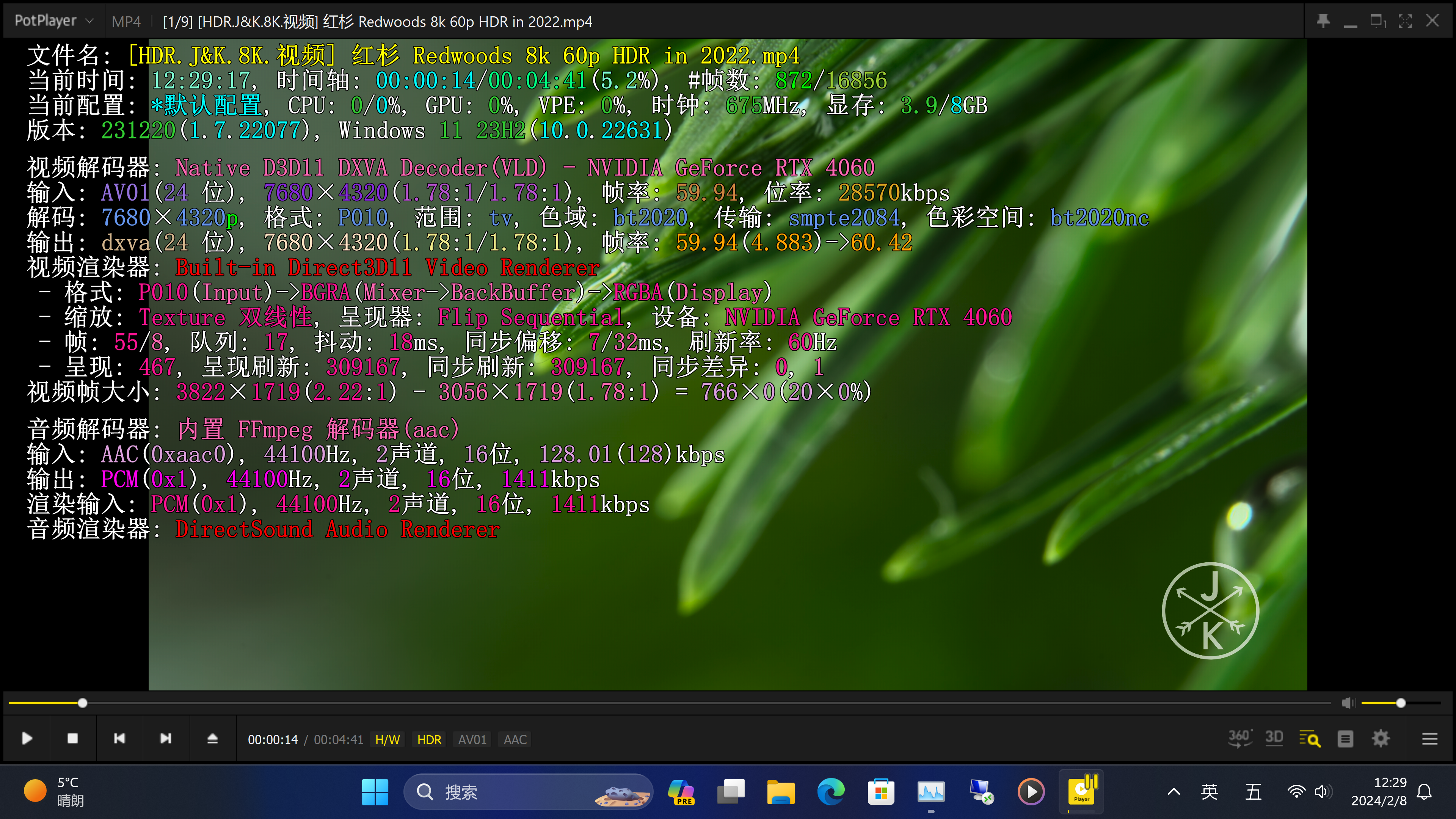Click the seek bar position knob
Image resolution: width=1456 pixels, height=819 pixels.
pos(83,703)
